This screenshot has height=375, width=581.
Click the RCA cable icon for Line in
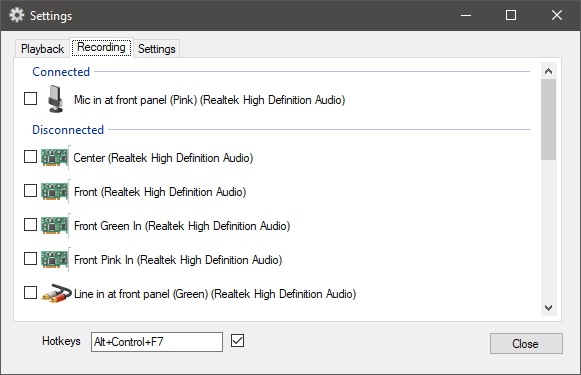56,293
